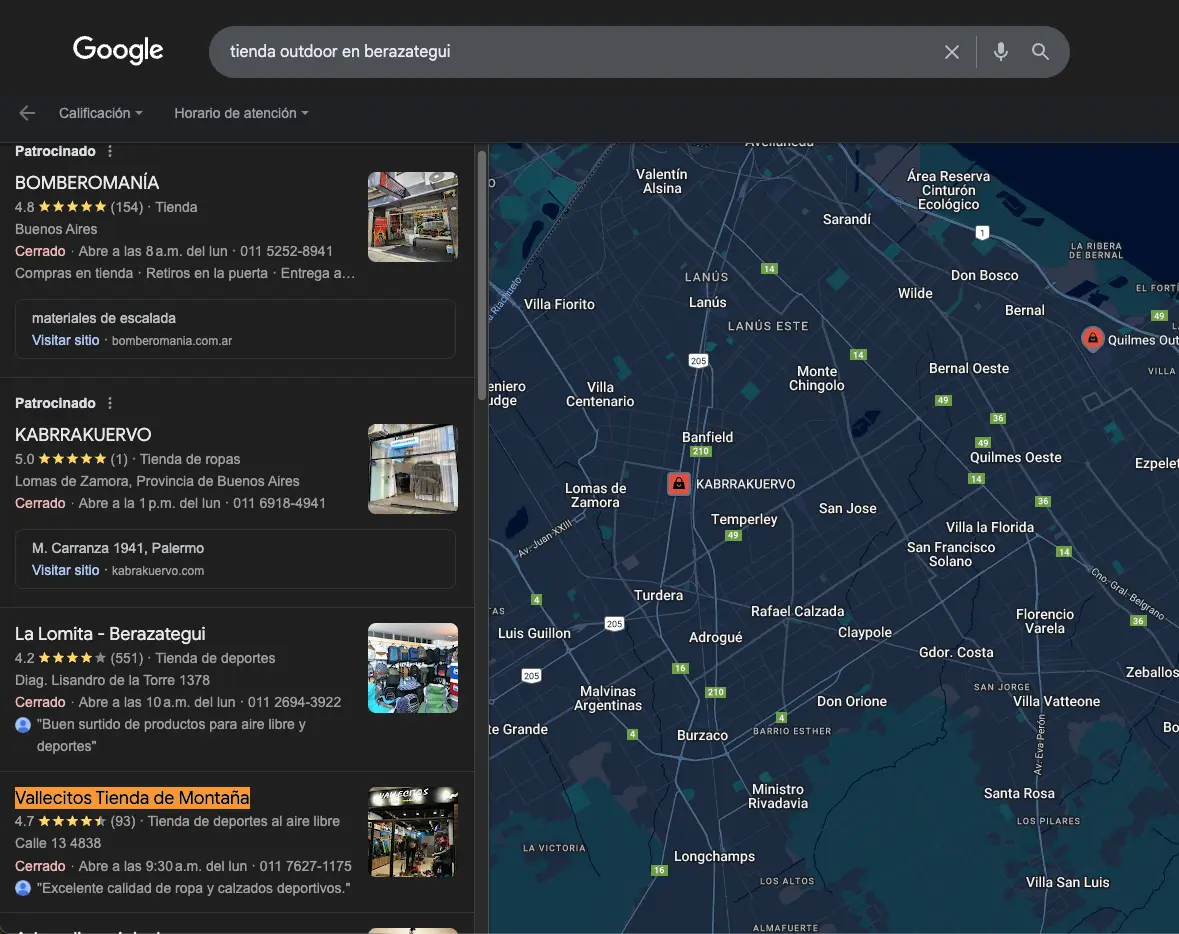Click the Google logo
Screen dimensions: 1179x934
[x=118, y=50]
